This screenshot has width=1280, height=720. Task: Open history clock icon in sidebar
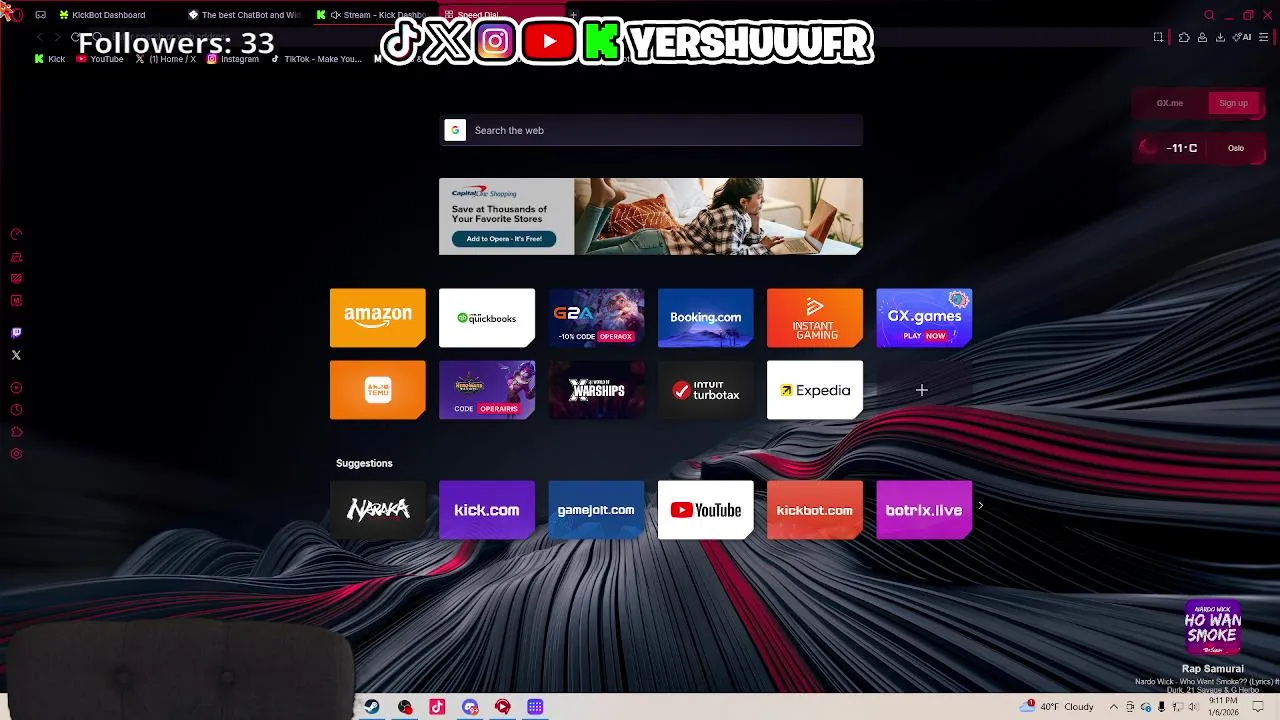pos(16,410)
